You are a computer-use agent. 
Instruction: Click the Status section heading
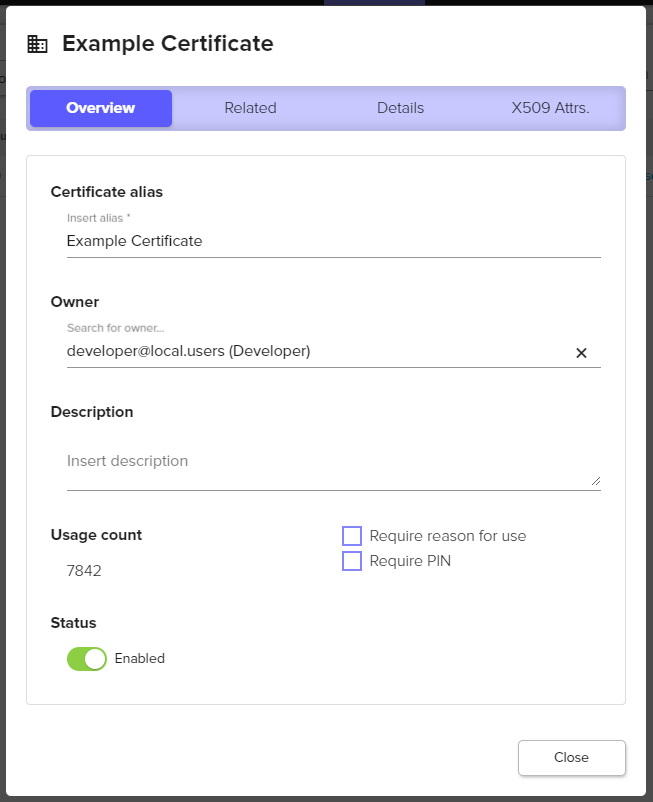[73, 623]
